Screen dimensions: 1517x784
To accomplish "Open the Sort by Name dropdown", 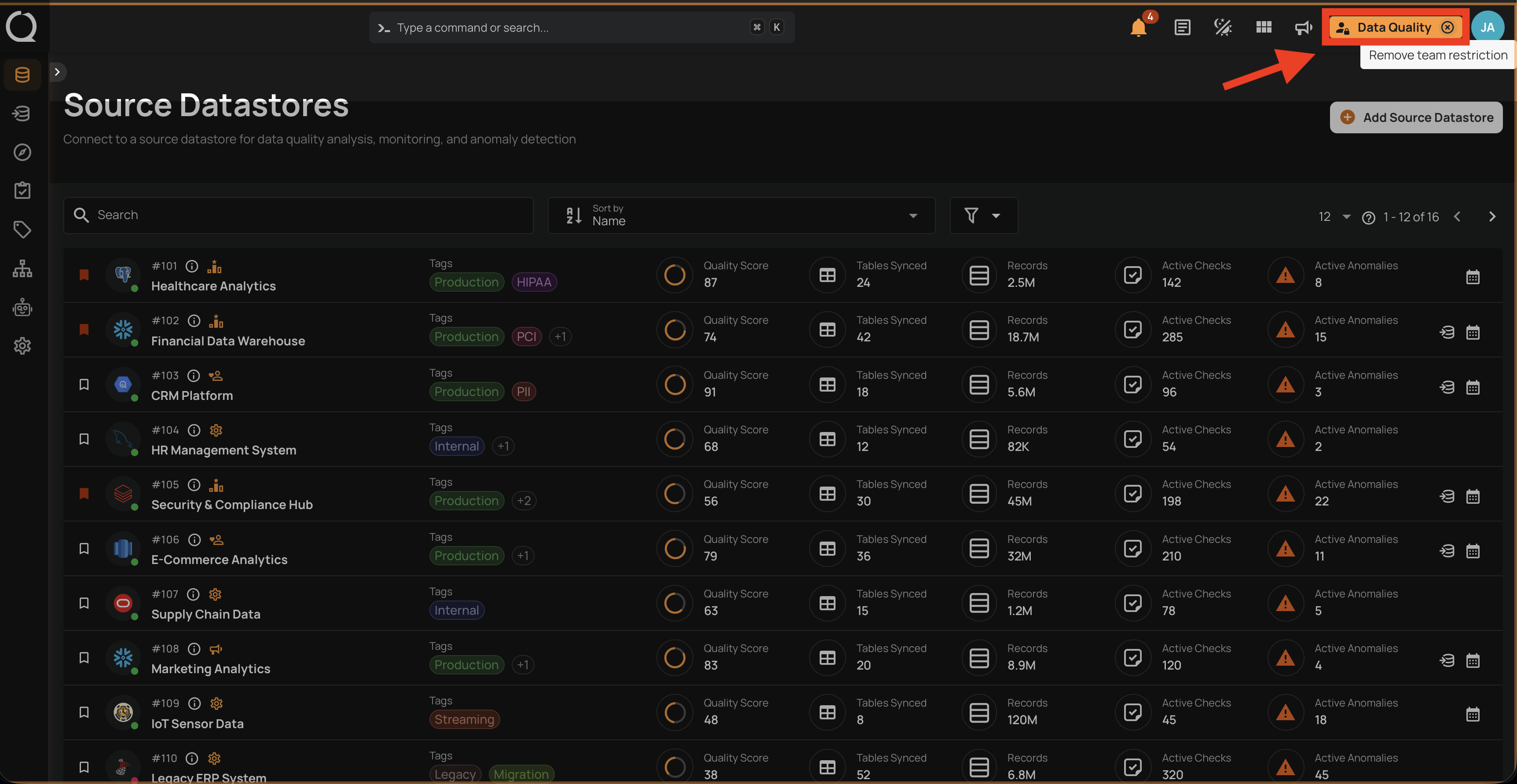I will (741, 215).
